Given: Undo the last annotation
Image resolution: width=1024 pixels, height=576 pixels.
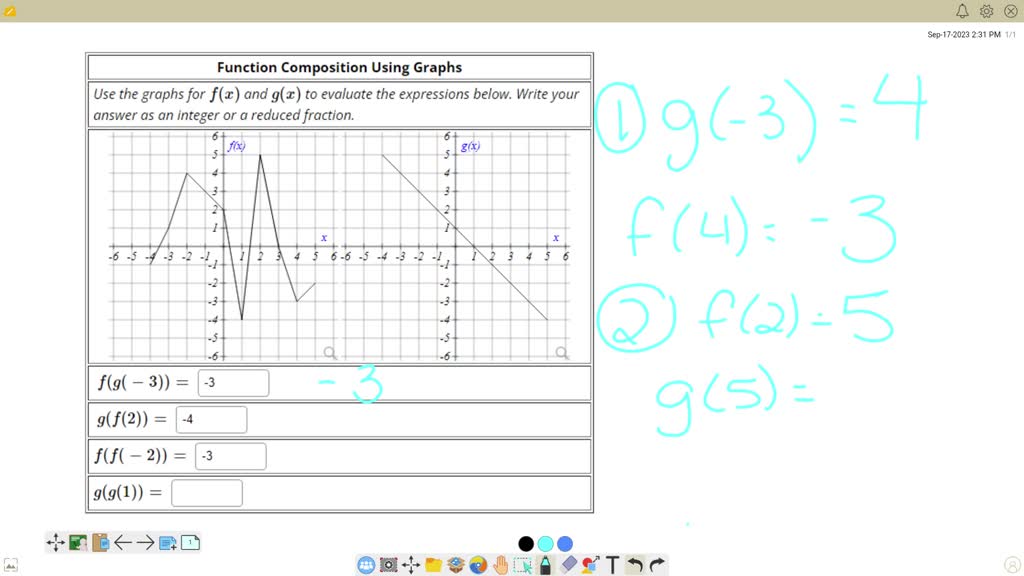Looking at the screenshot, I should tap(637, 565).
